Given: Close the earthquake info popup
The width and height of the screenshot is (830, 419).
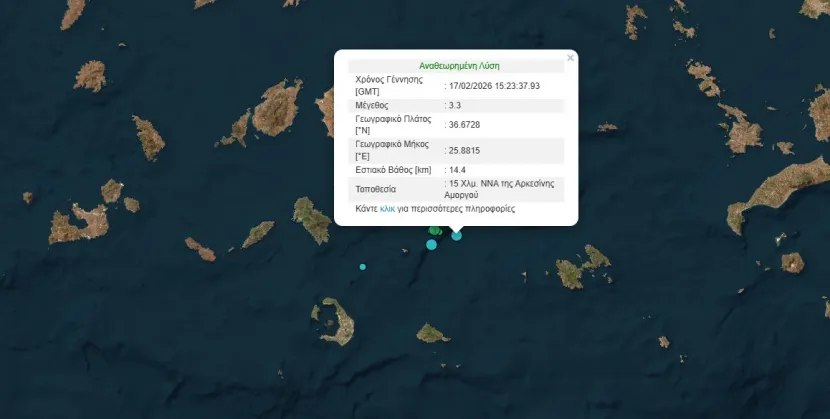Looking at the screenshot, I should click(x=570, y=58).
